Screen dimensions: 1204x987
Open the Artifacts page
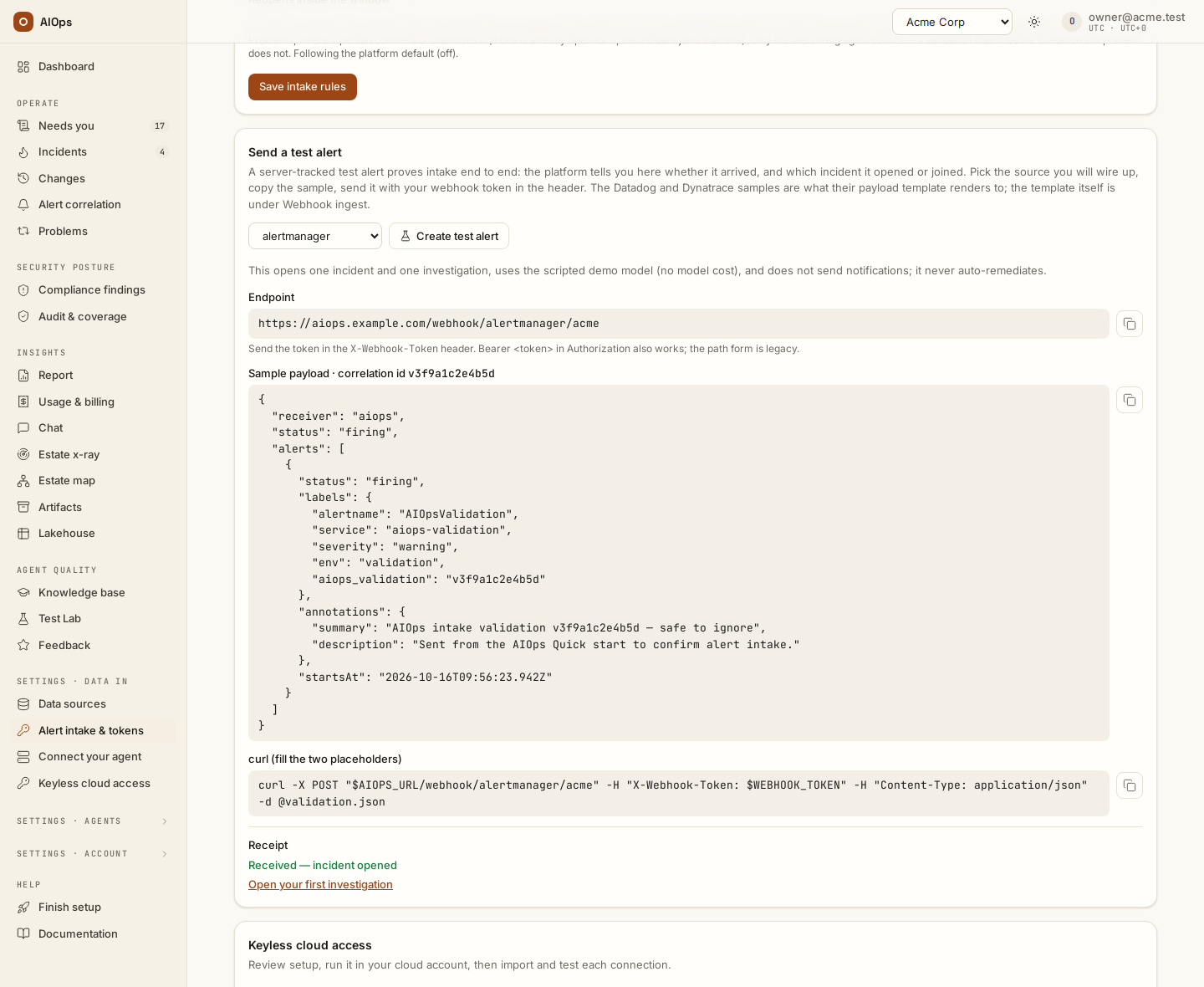tap(93, 508)
